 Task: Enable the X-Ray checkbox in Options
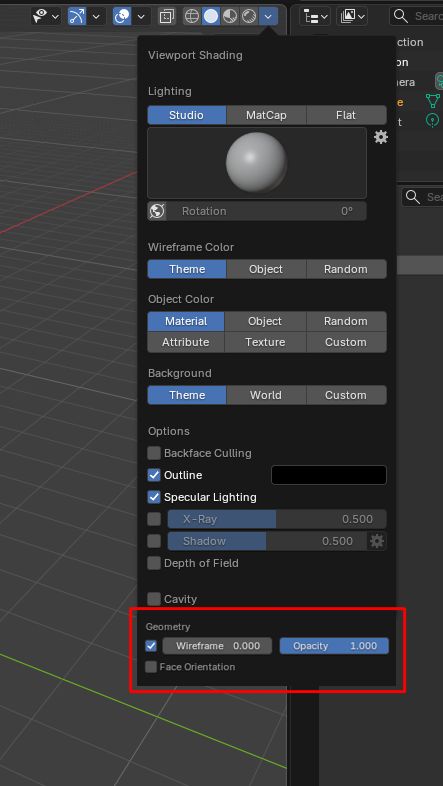[x=154, y=519]
